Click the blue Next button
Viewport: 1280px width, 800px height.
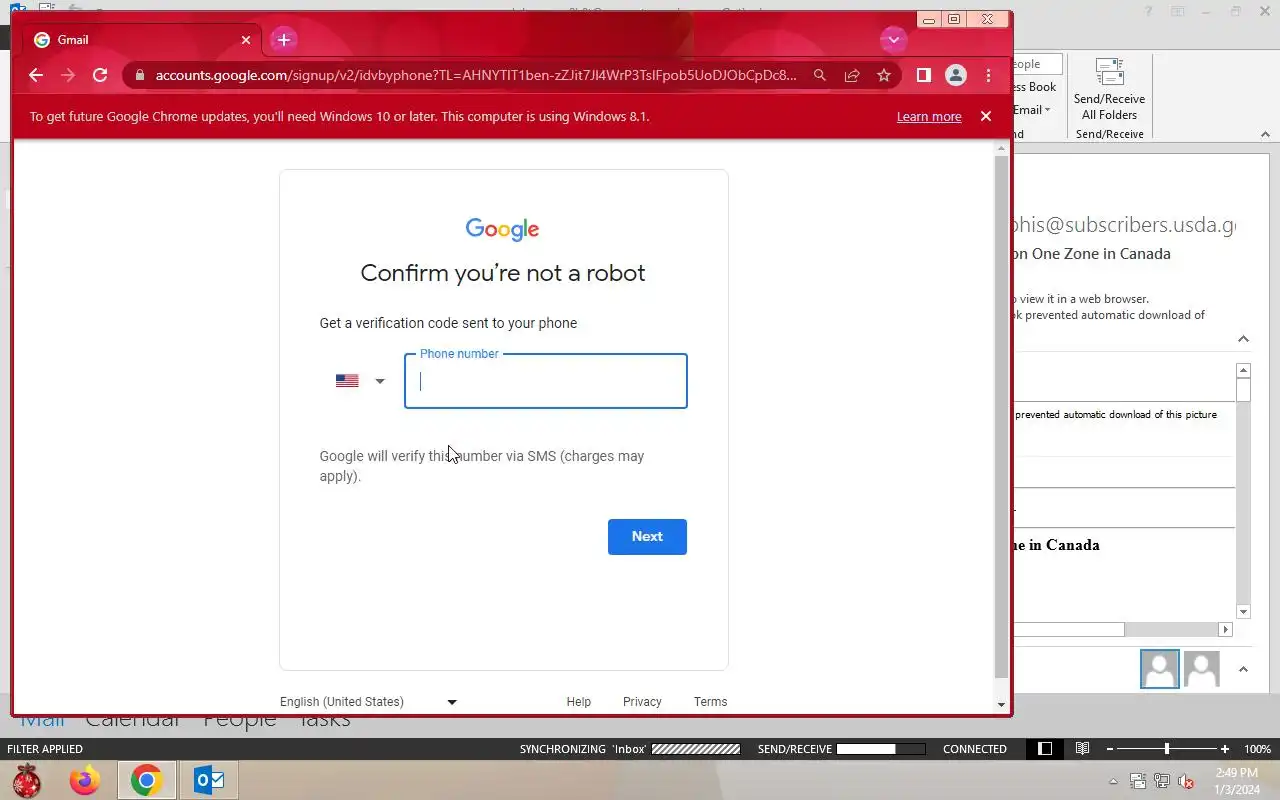[647, 537]
